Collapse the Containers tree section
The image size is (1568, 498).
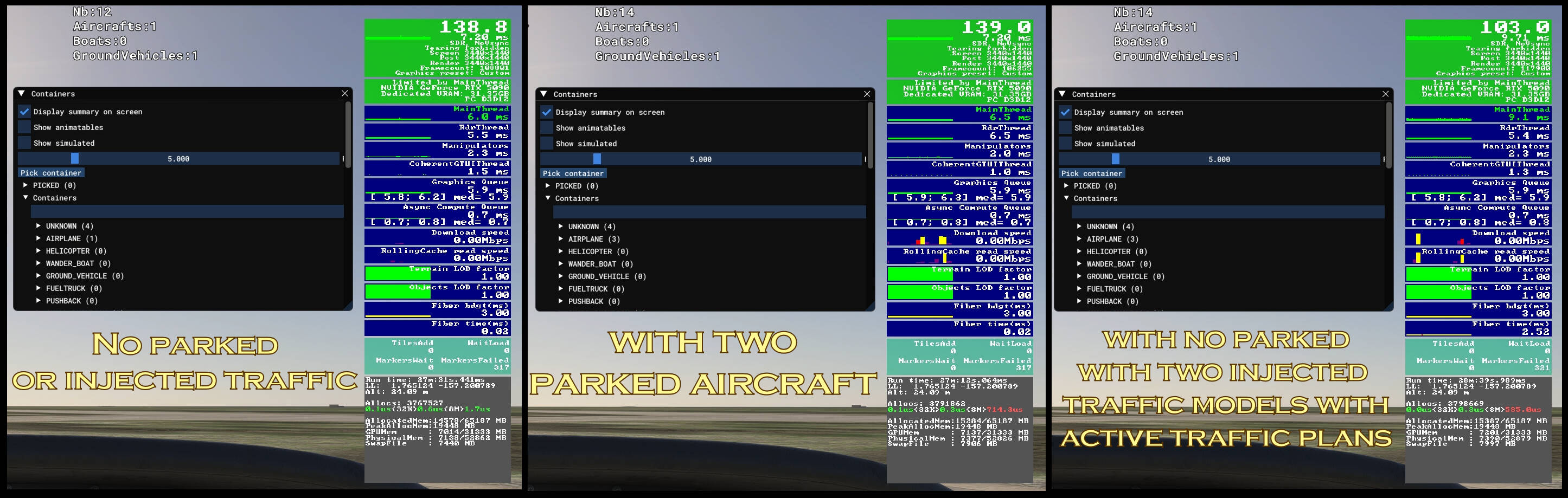coord(24,198)
